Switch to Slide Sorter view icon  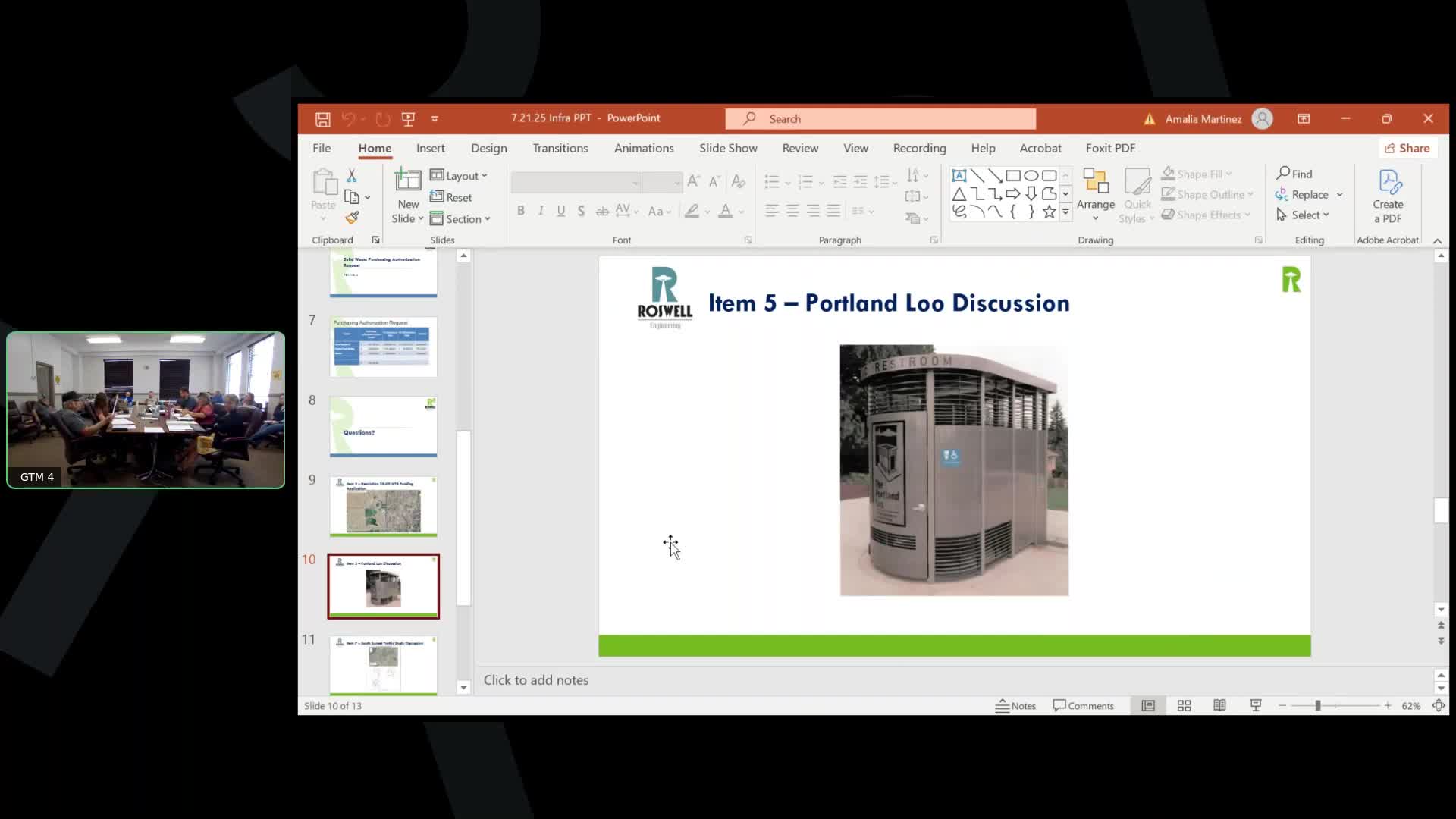[x=1184, y=705]
